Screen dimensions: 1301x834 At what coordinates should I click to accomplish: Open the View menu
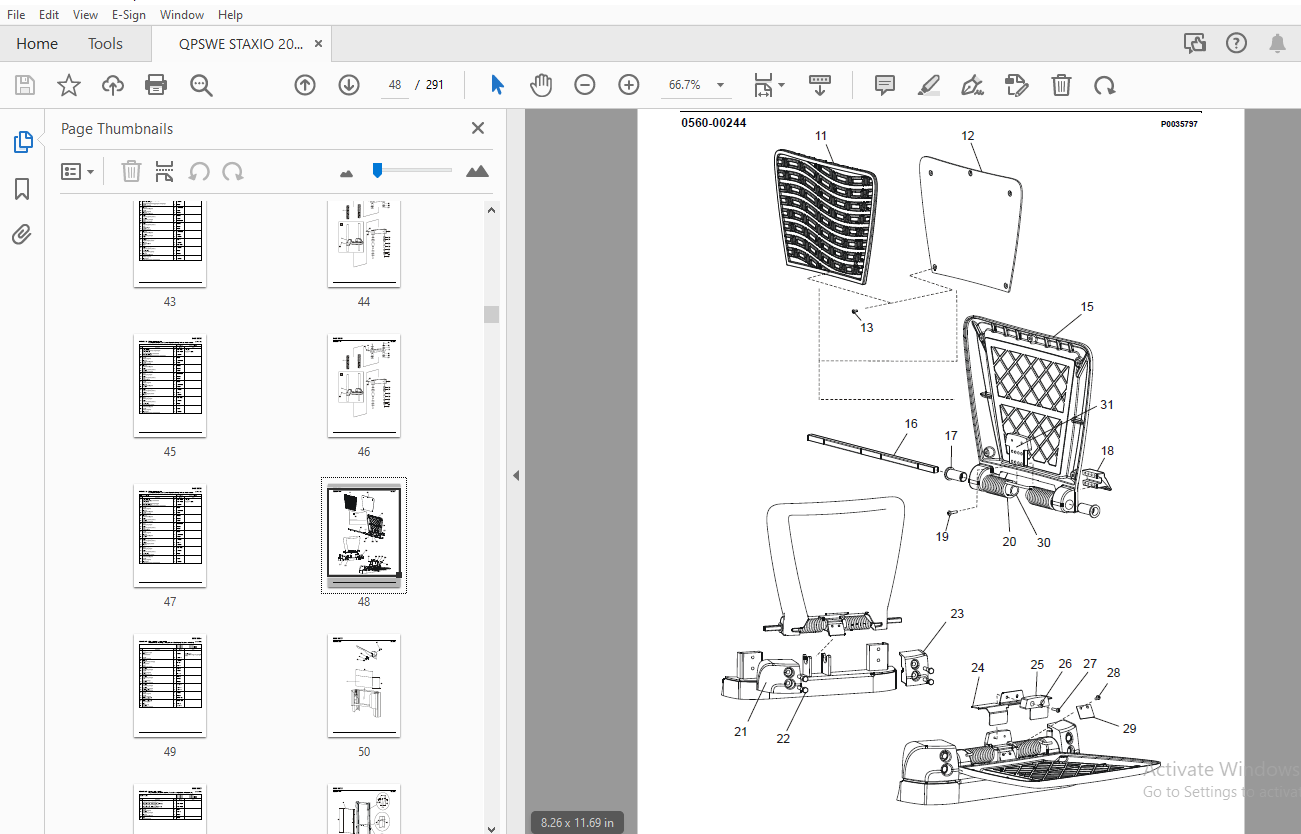(86, 15)
